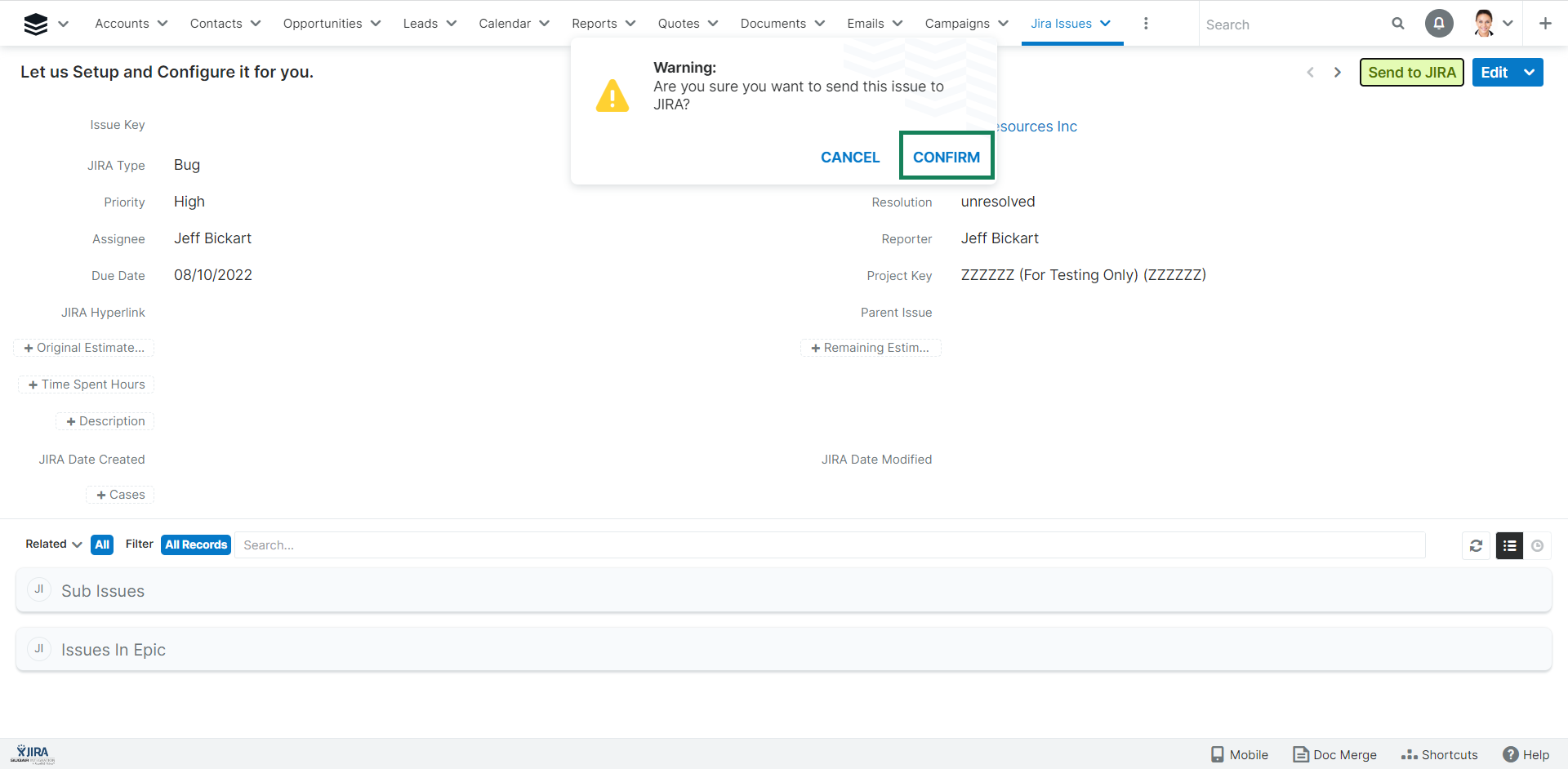Confirm sending the issue to JIRA
Viewport: 1568px width, 769px height.
pyautogui.click(x=946, y=157)
